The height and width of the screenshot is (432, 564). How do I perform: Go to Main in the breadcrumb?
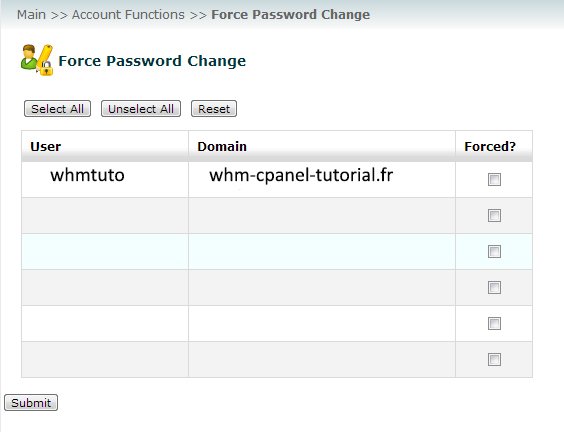[31, 15]
